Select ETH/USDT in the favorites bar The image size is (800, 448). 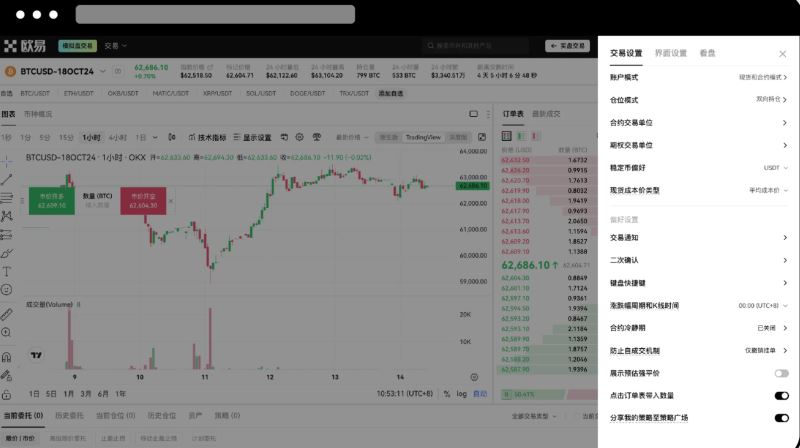(78, 93)
